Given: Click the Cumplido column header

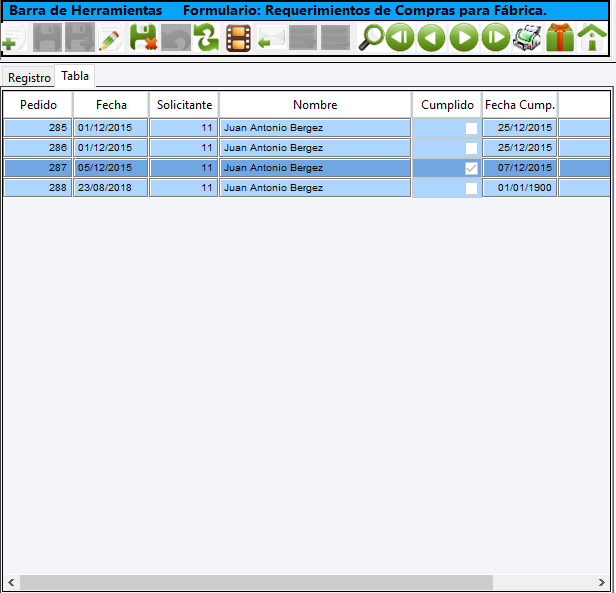Looking at the screenshot, I should (447, 105).
